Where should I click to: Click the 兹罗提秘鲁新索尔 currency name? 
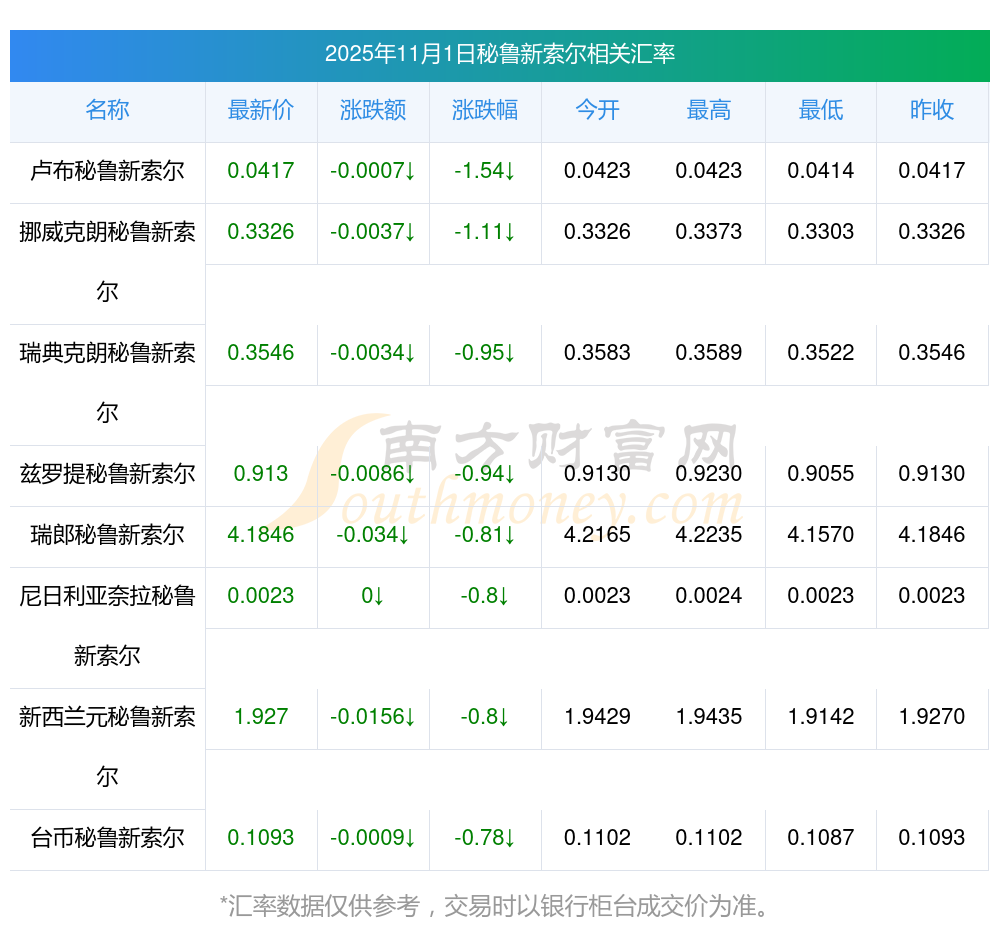[x=107, y=474]
